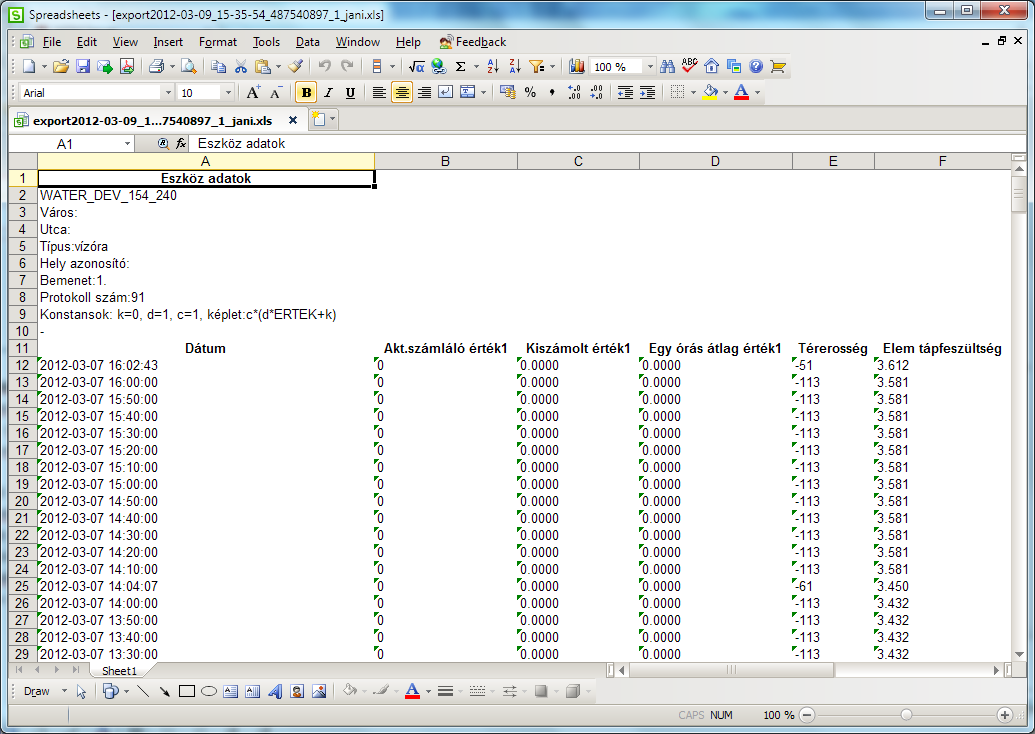The width and height of the screenshot is (1035, 734).
Task: Sort ascending A to Z
Action: pyautogui.click(x=493, y=66)
